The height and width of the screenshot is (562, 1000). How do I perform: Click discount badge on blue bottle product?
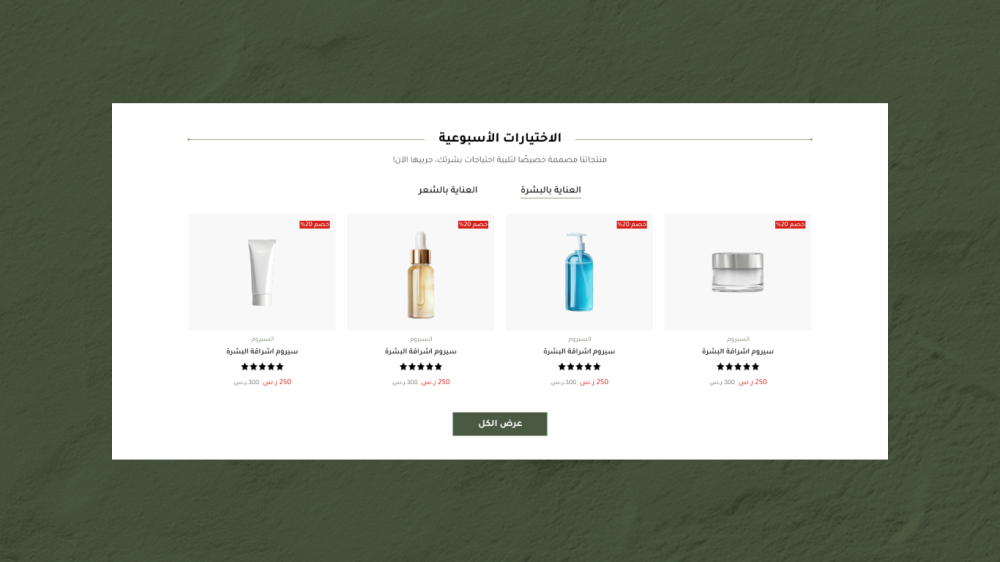tap(631, 225)
